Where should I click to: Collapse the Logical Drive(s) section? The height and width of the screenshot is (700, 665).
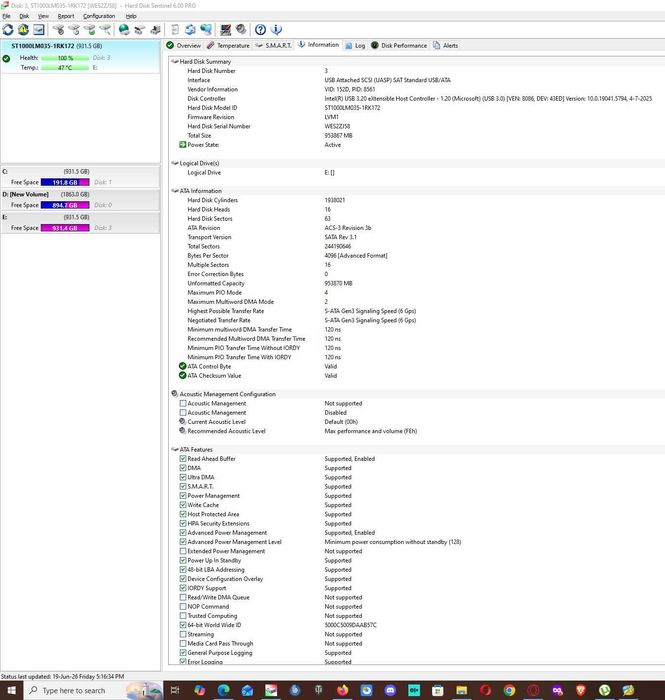click(x=175, y=163)
